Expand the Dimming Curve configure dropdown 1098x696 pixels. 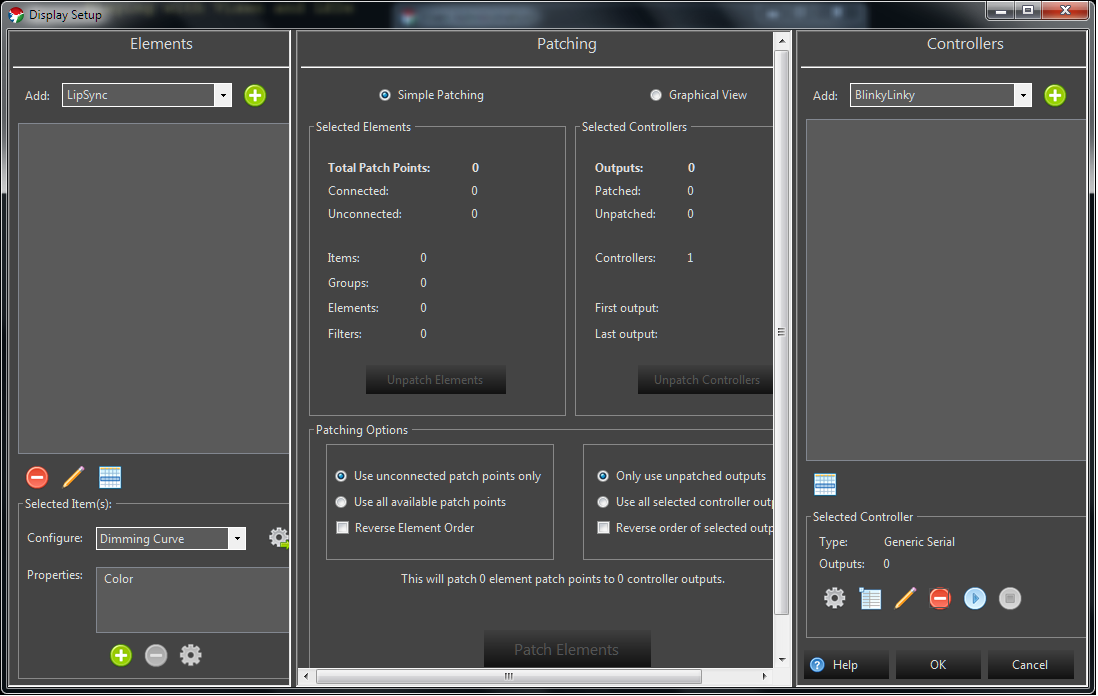[x=237, y=539]
